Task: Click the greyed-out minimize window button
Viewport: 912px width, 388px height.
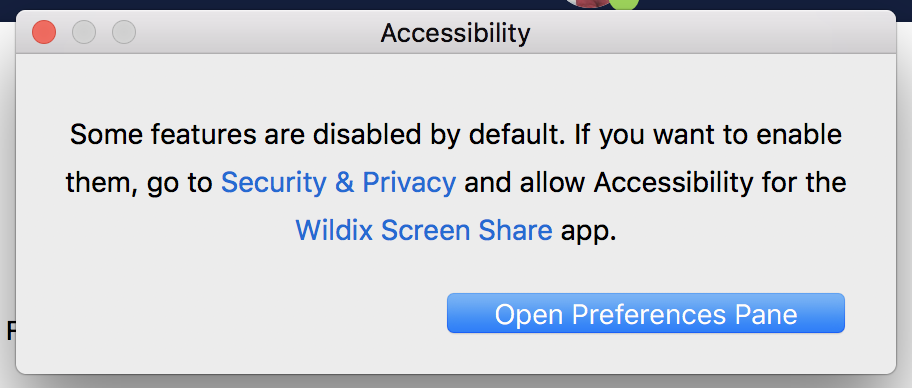Action: click(x=84, y=32)
